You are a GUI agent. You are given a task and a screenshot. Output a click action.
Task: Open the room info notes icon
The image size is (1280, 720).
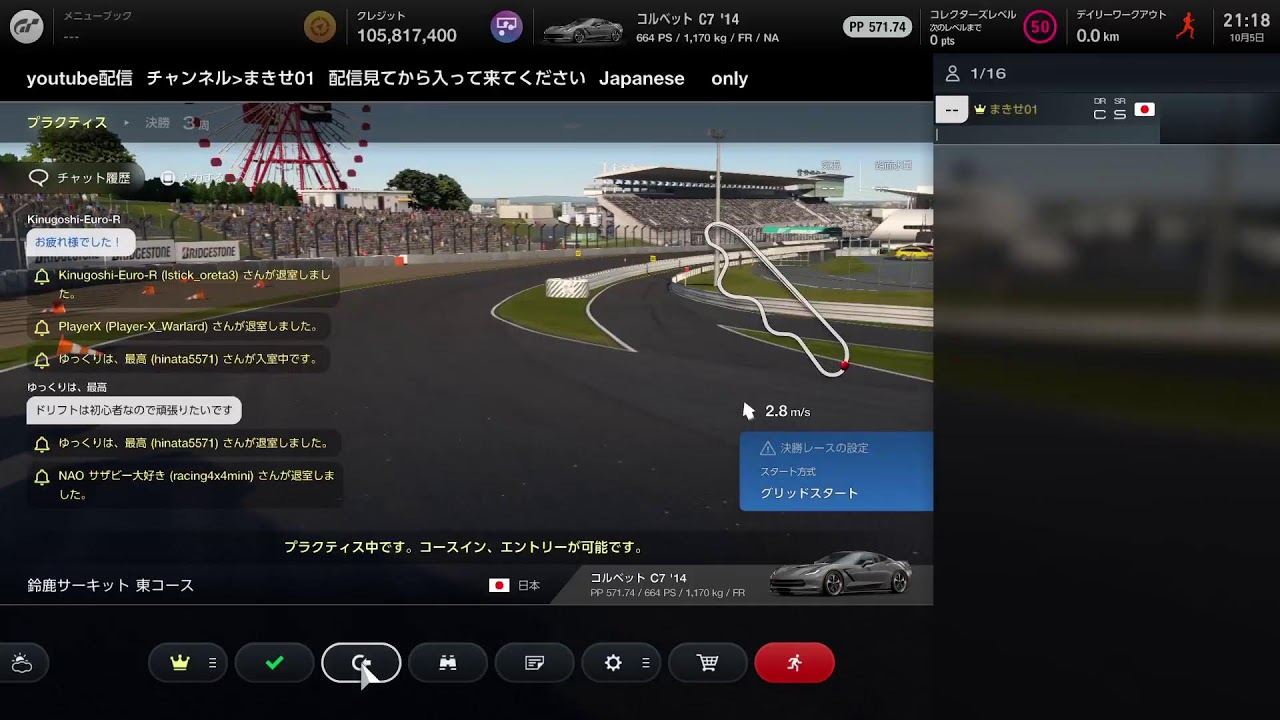[535, 663]
